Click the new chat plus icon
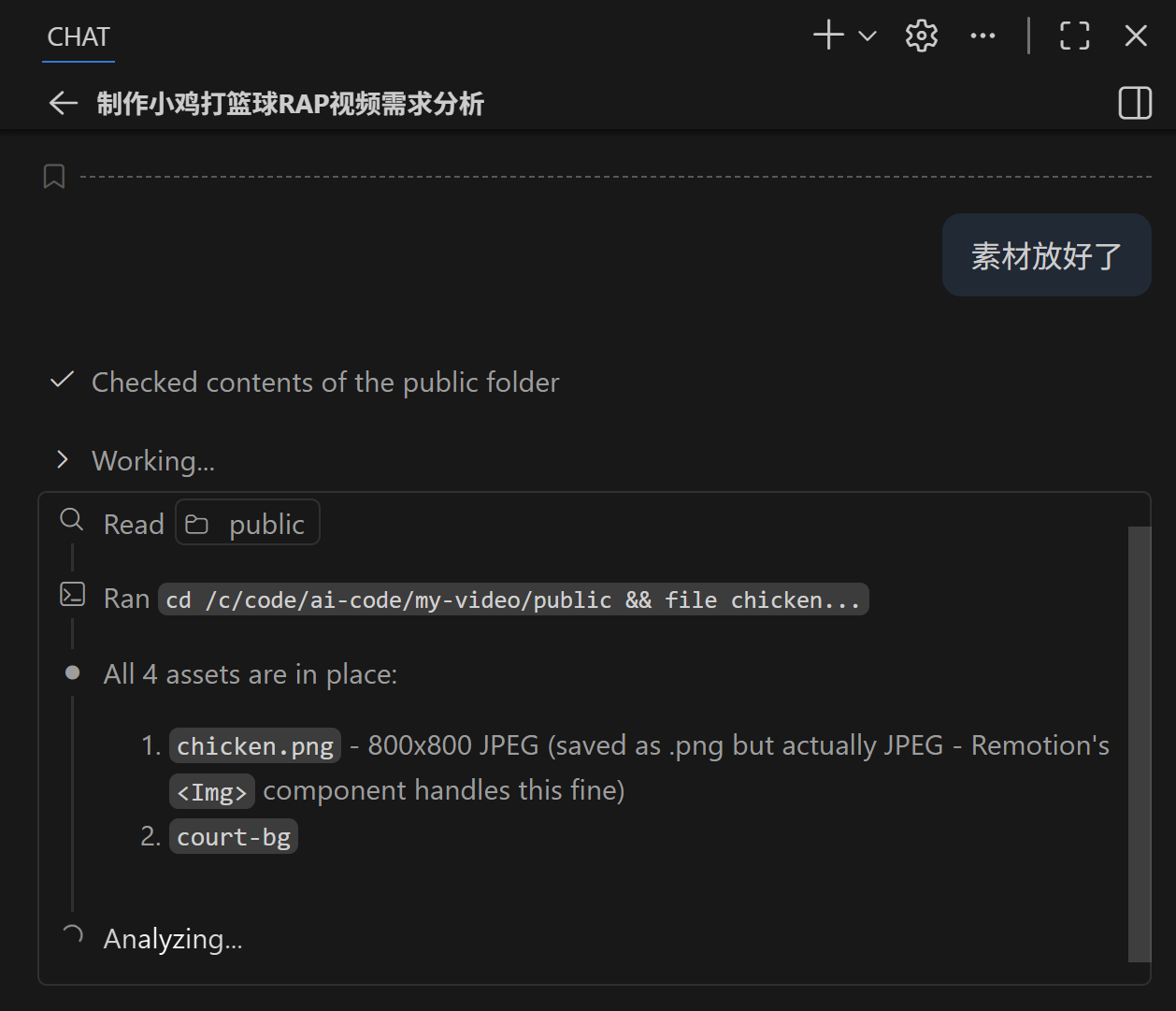 tap(828, 36)
